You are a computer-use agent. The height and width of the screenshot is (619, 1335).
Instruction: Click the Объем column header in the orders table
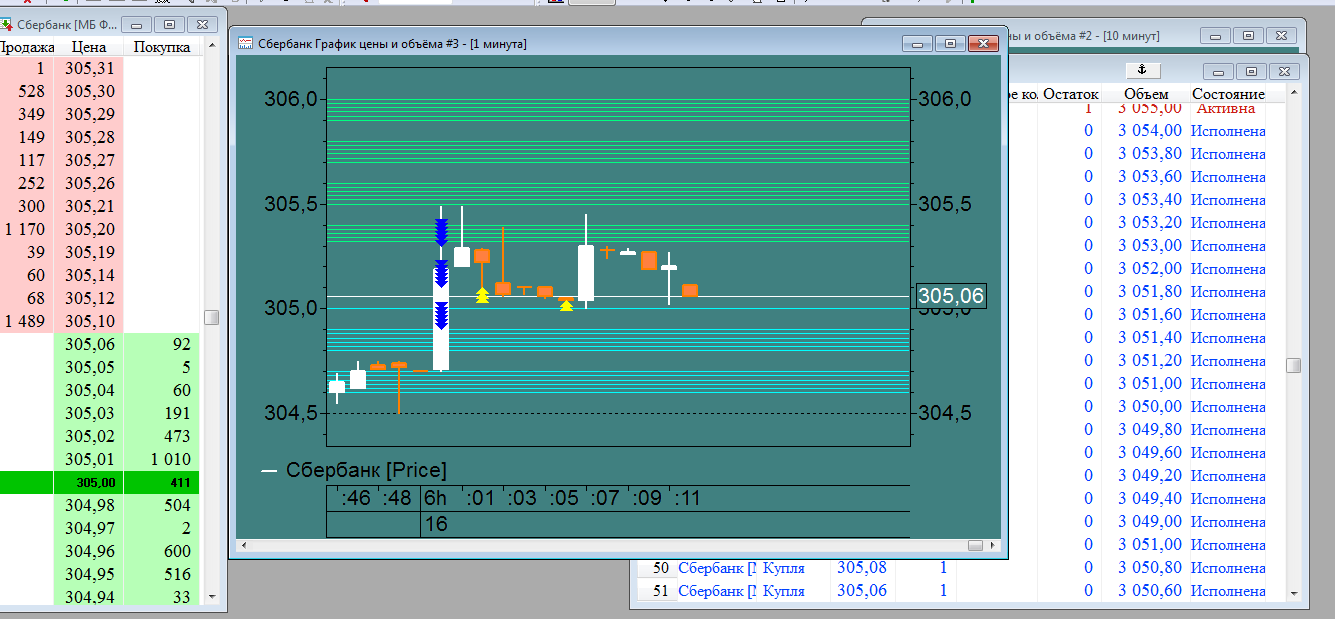point(1146,94)
